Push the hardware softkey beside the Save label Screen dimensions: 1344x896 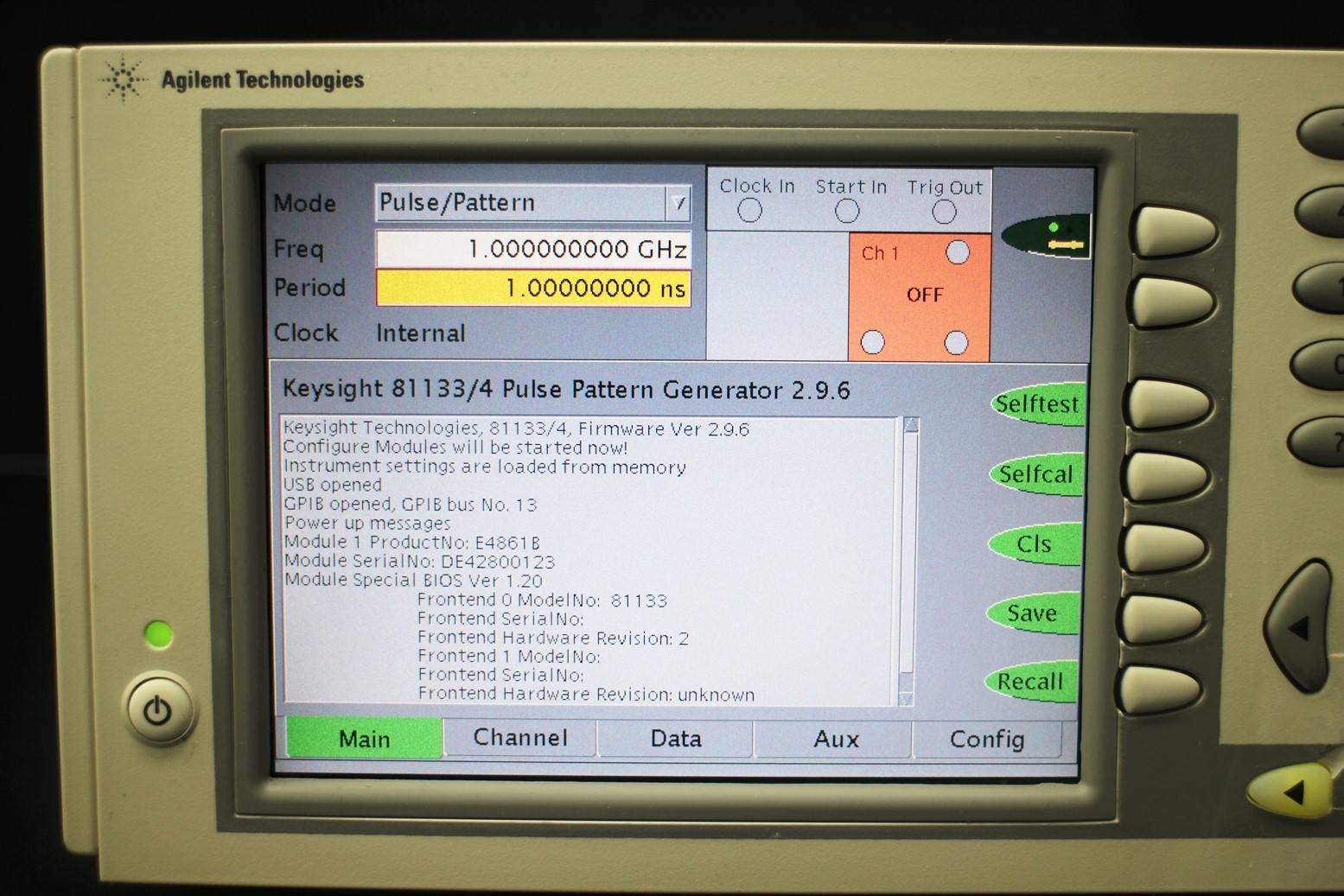[x=1160, y=618]
